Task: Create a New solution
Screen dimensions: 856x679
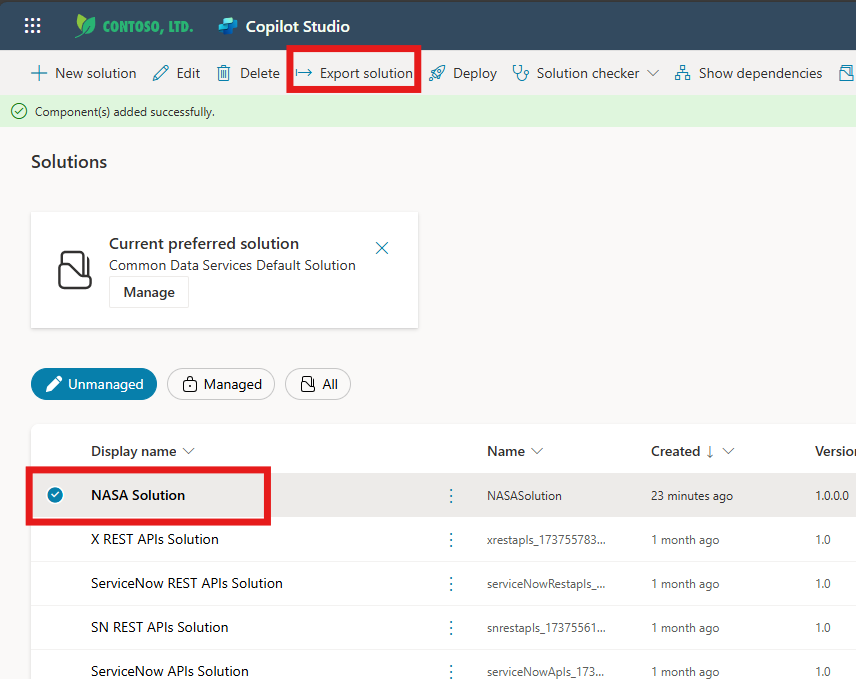Action: (84, 73)
